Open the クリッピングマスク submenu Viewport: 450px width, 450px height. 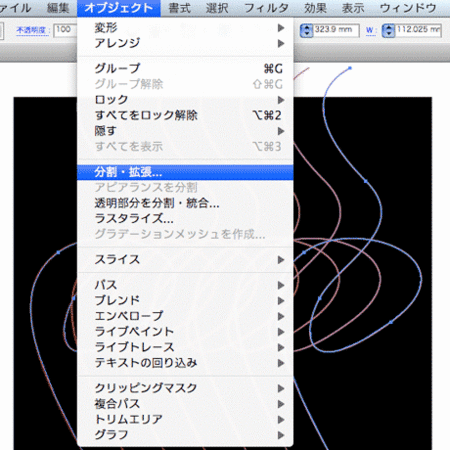point(185,388)
